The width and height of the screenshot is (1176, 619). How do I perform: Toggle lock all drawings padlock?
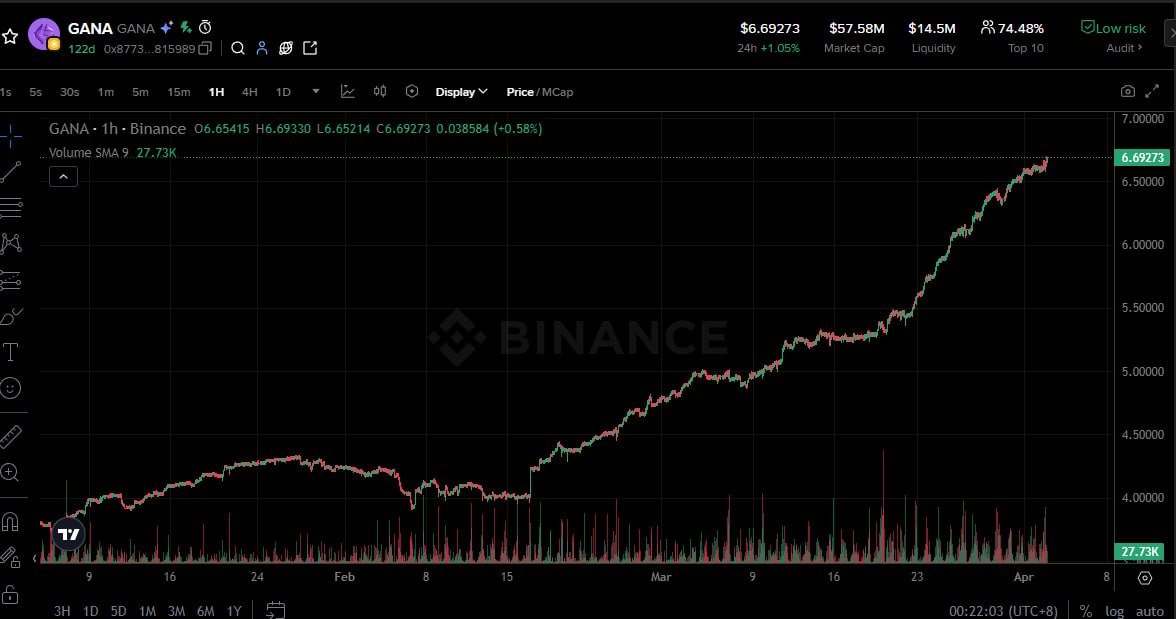[x=10, y=594]
